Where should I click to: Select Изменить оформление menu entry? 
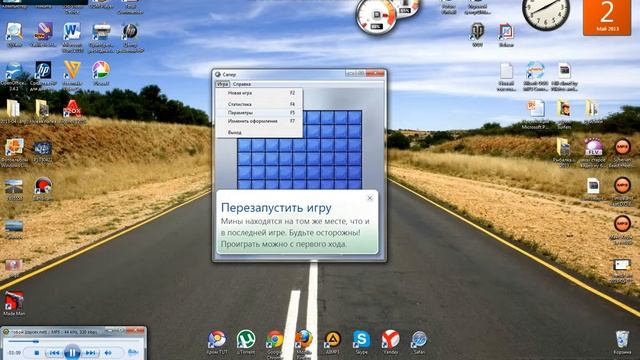pos(260,121)
